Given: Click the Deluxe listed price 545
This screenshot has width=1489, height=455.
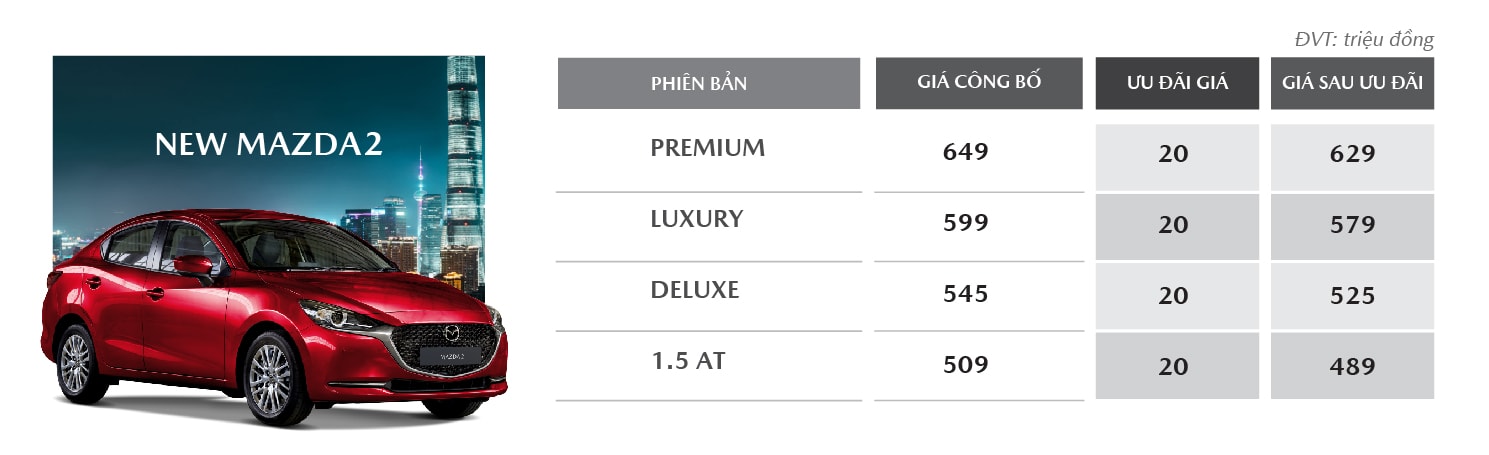Looking at the screenshot, I should [x=965, y=294].
